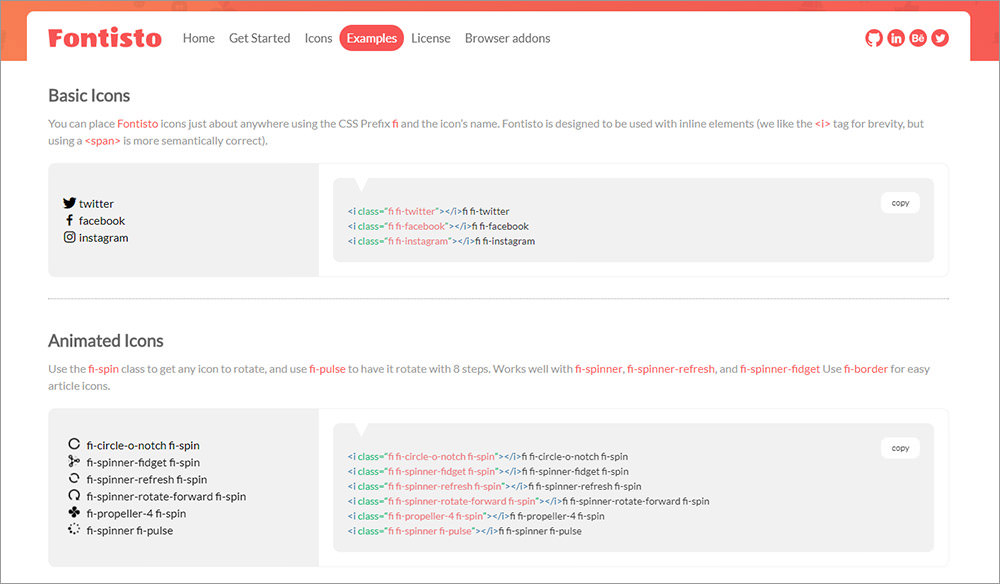Open the License page

coord(430,38)
